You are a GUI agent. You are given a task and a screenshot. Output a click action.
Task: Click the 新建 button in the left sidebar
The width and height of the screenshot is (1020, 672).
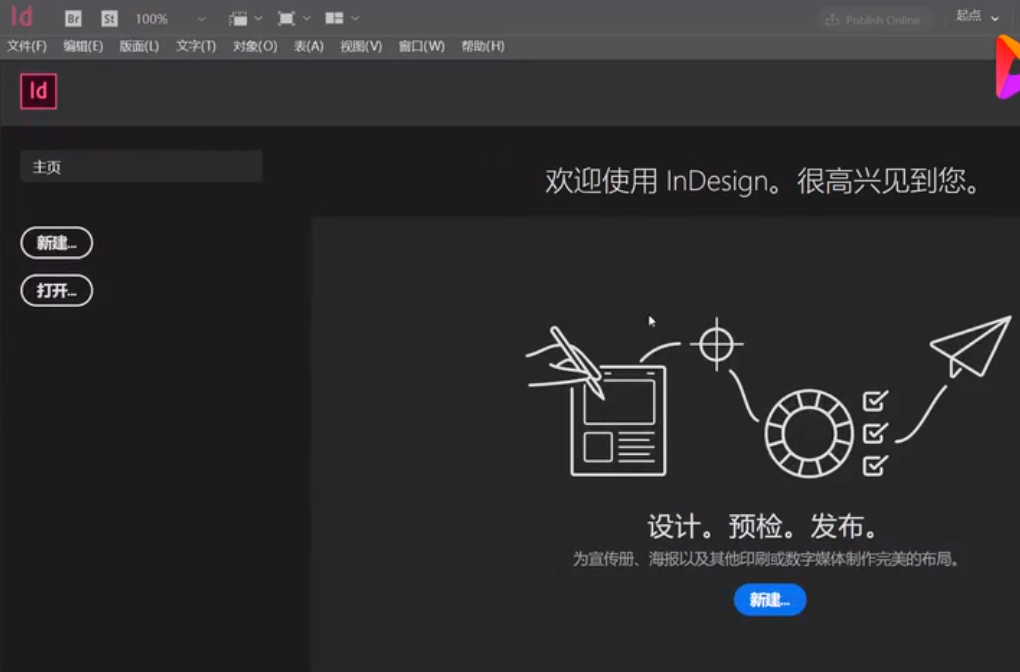tap(56, 243)
